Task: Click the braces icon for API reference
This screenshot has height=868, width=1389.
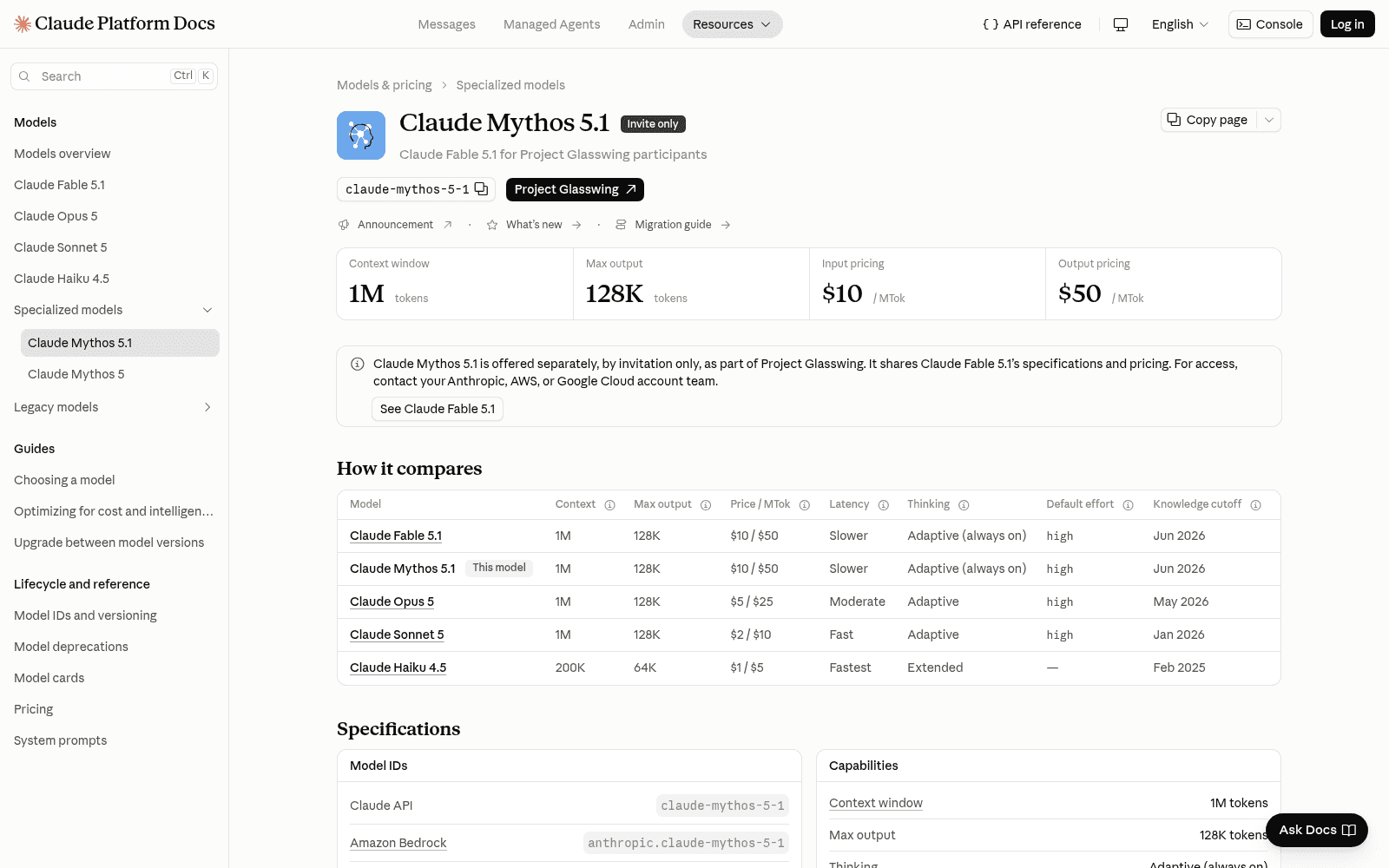Action: coord(991,24)
